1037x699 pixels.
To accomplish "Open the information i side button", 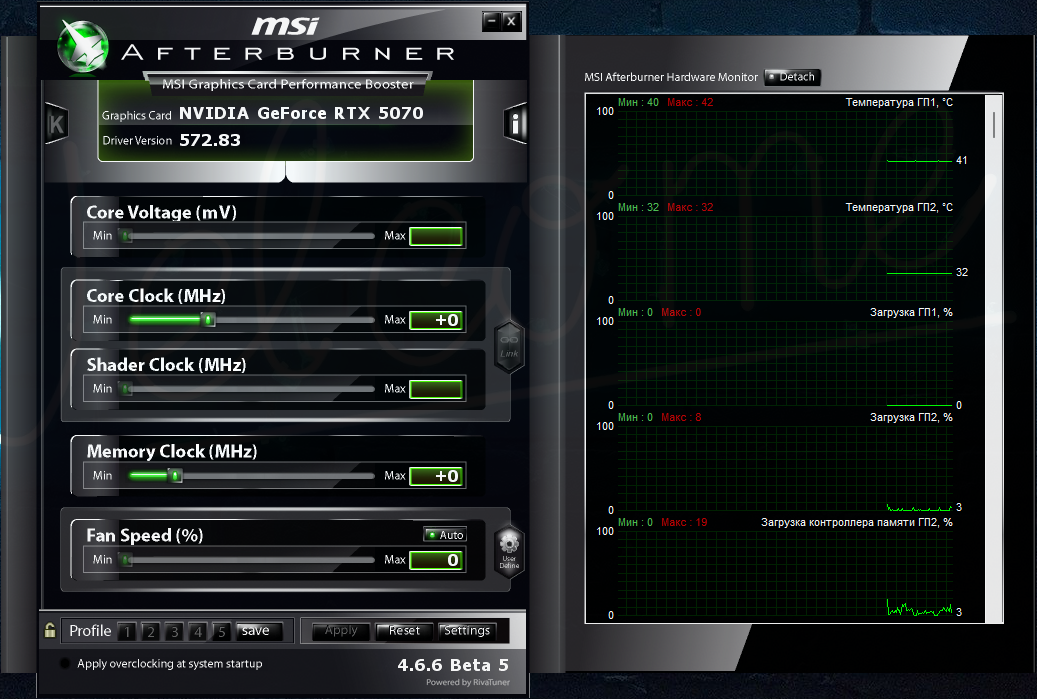I will 515,123.
